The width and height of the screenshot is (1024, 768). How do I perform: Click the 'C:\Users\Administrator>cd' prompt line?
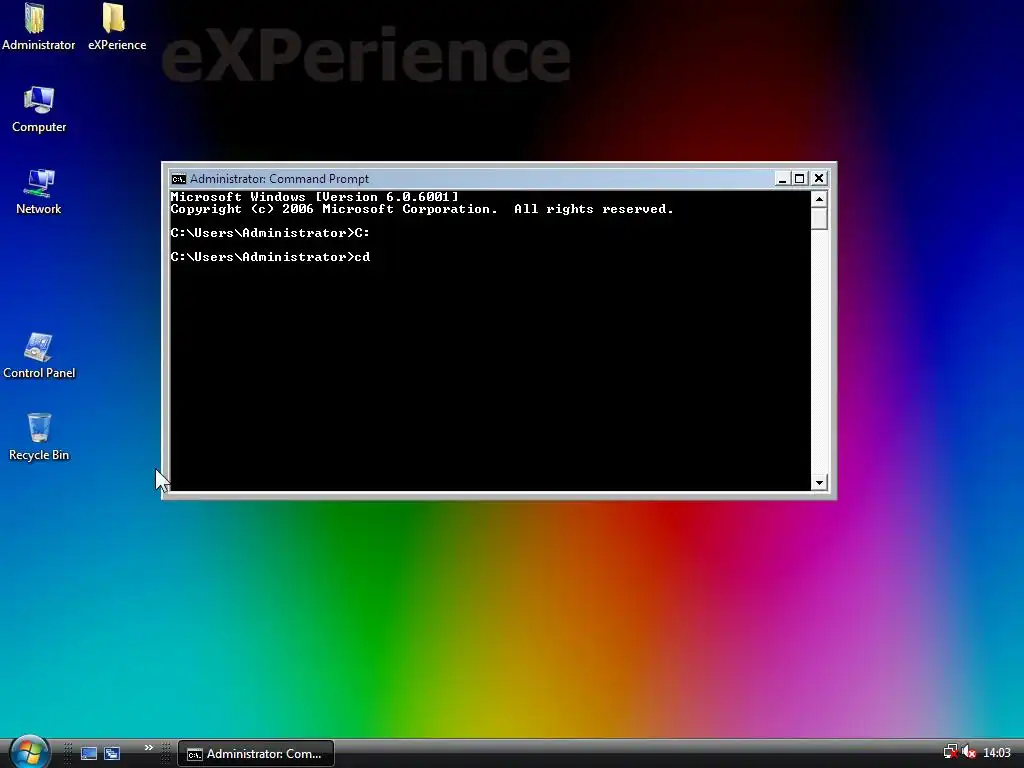[x=270, y=257]
